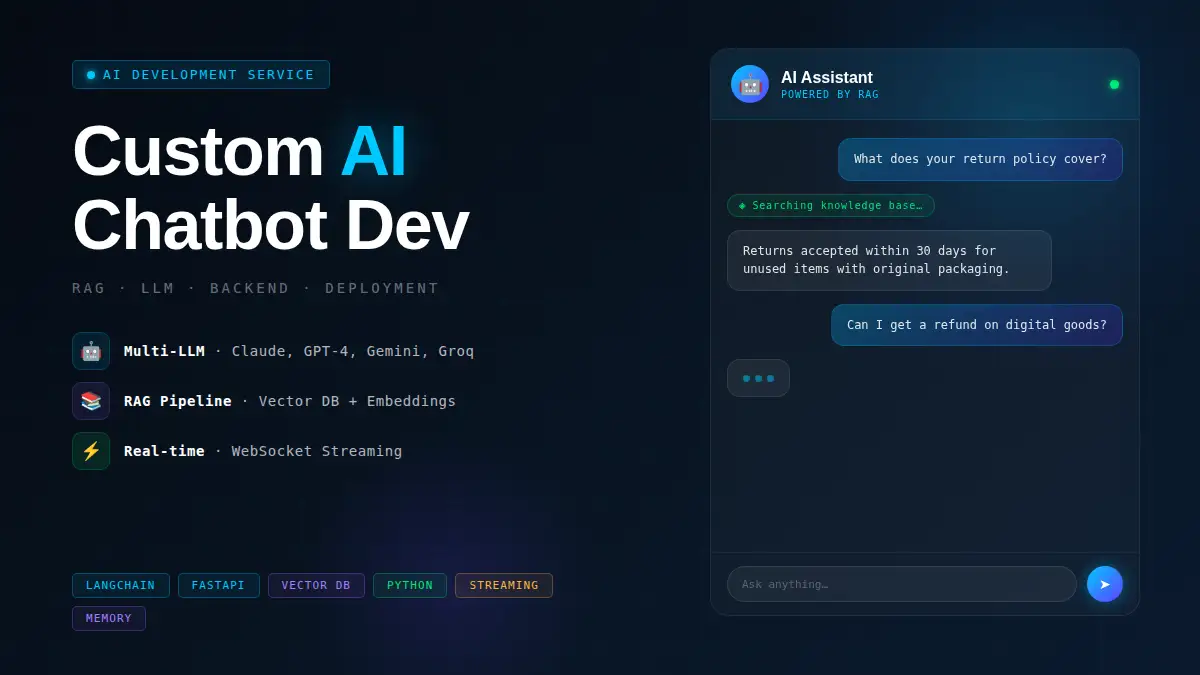Click the 'Ask anything…' input field
This screenshot has width=1200, height=675.
901,584
